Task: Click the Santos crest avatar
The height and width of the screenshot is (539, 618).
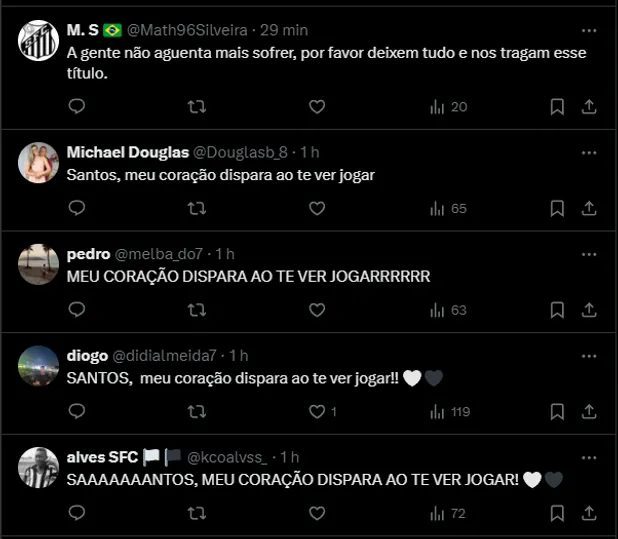Action: 38,40
